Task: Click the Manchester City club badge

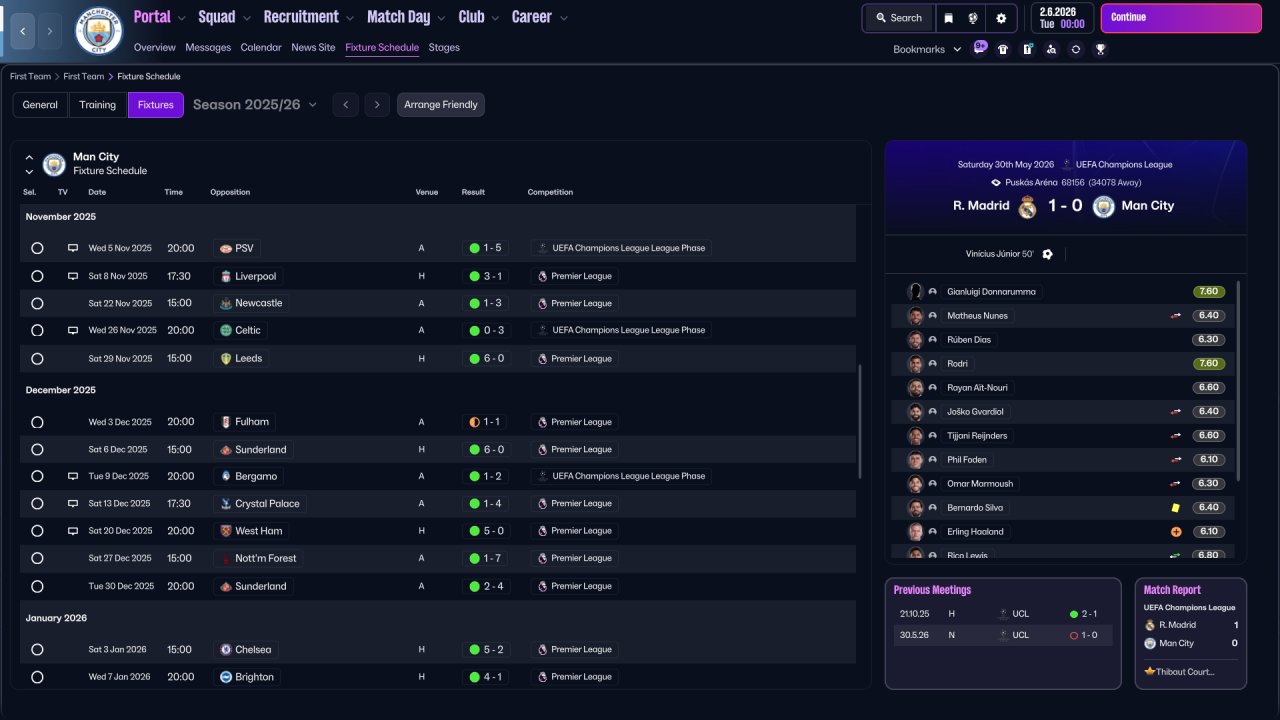Action: coord(99,31)
